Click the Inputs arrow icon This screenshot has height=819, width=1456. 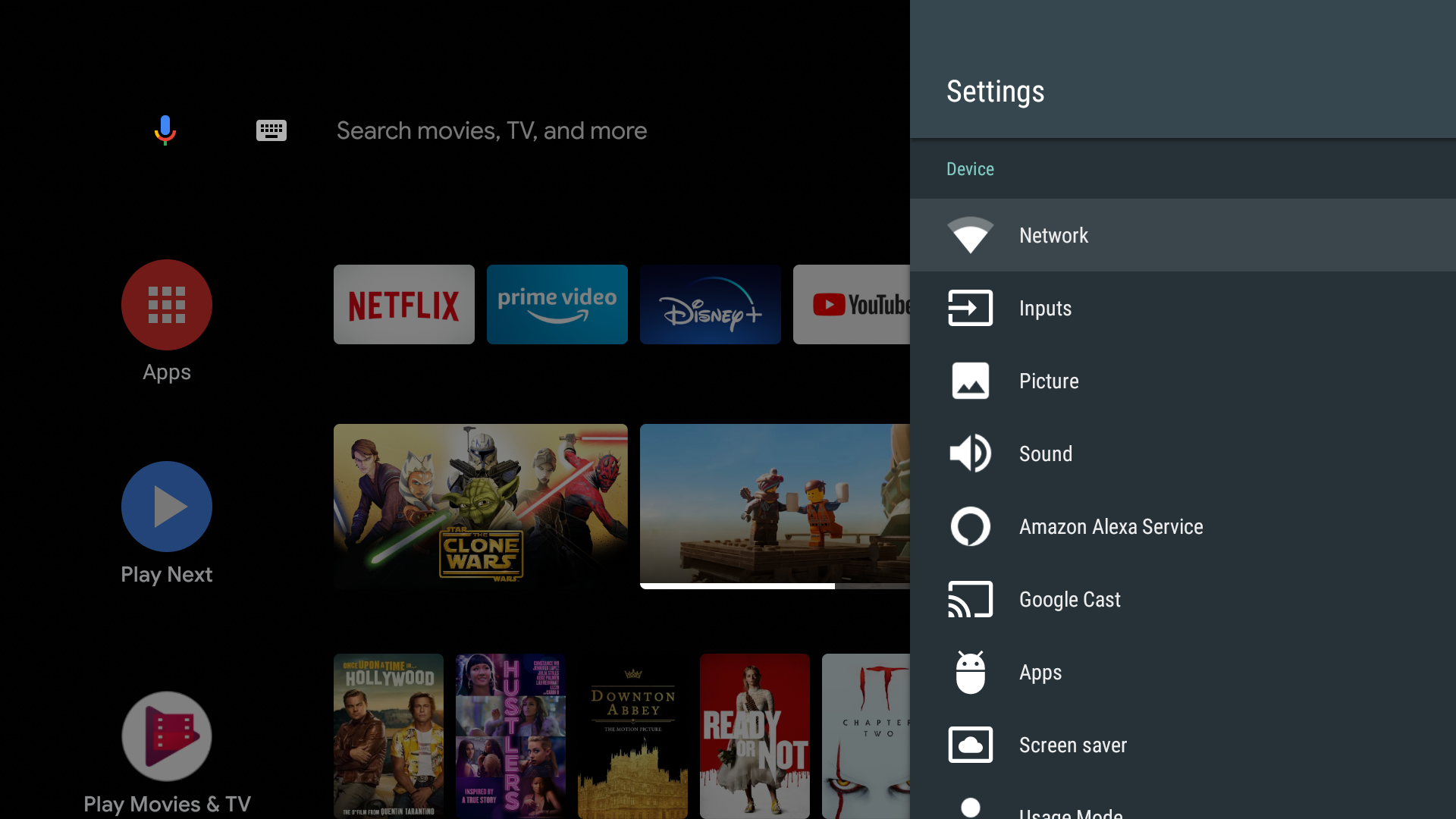point(971,308)
